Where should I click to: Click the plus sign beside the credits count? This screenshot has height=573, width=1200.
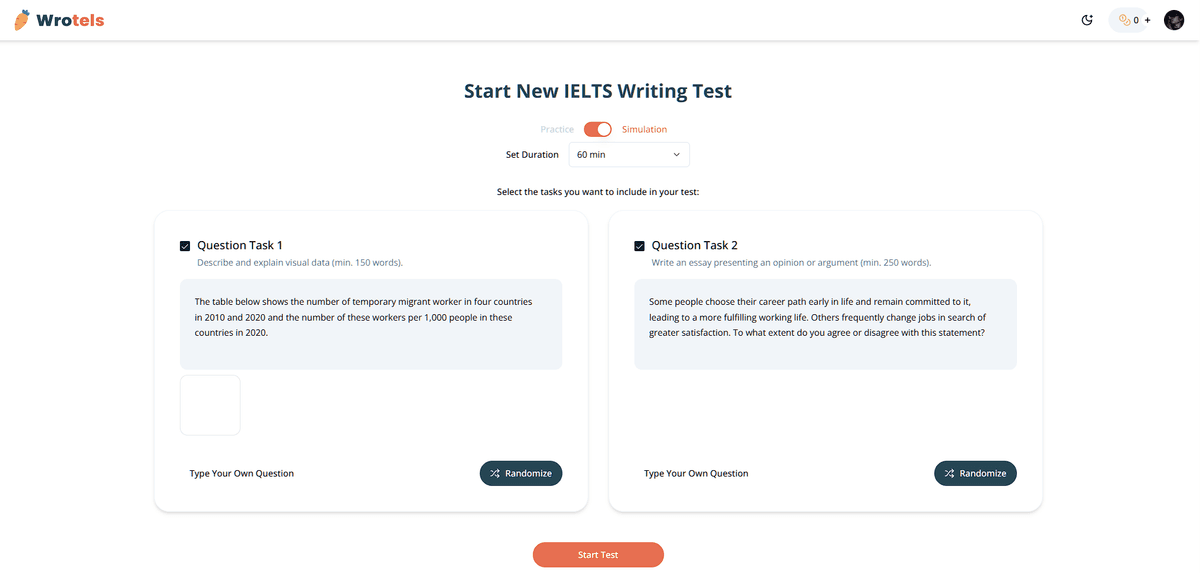pos(1147,20)
